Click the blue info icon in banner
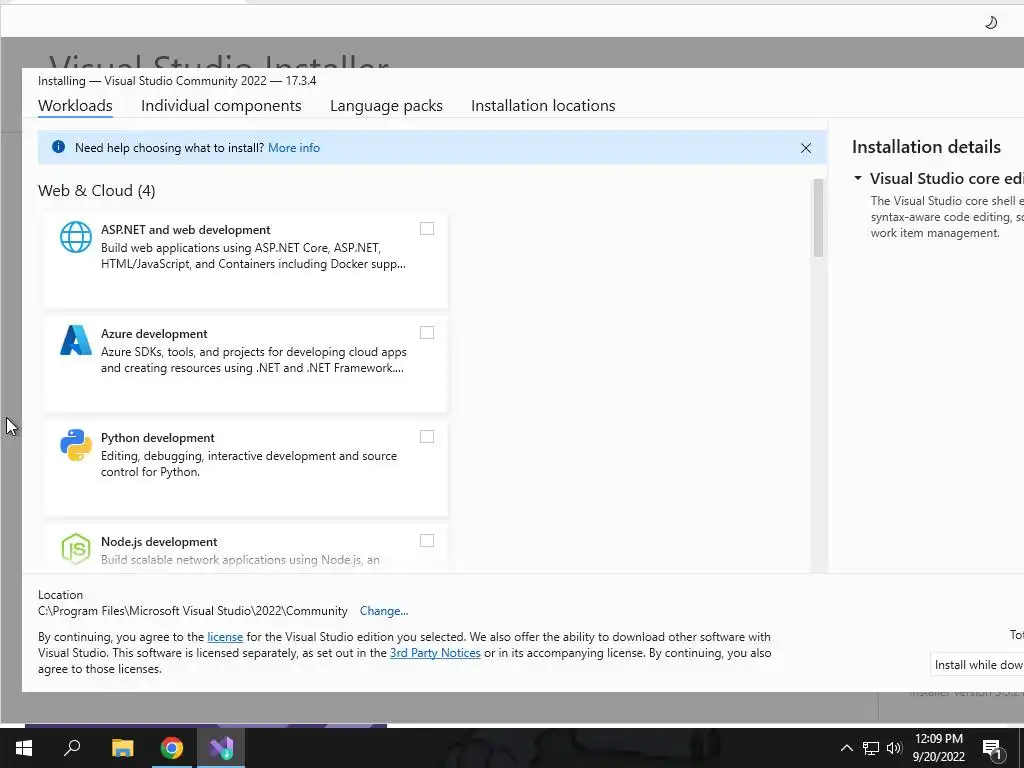This screenshot has height=768, width=1024. pos(58,147)
